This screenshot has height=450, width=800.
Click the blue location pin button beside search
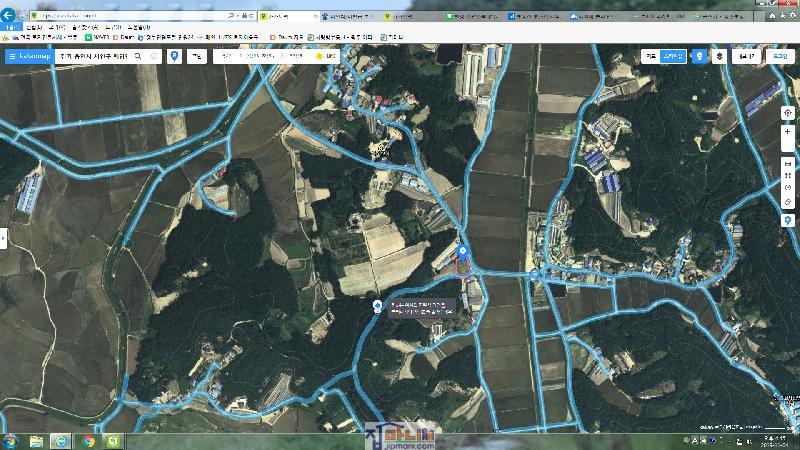click(175, 56)
